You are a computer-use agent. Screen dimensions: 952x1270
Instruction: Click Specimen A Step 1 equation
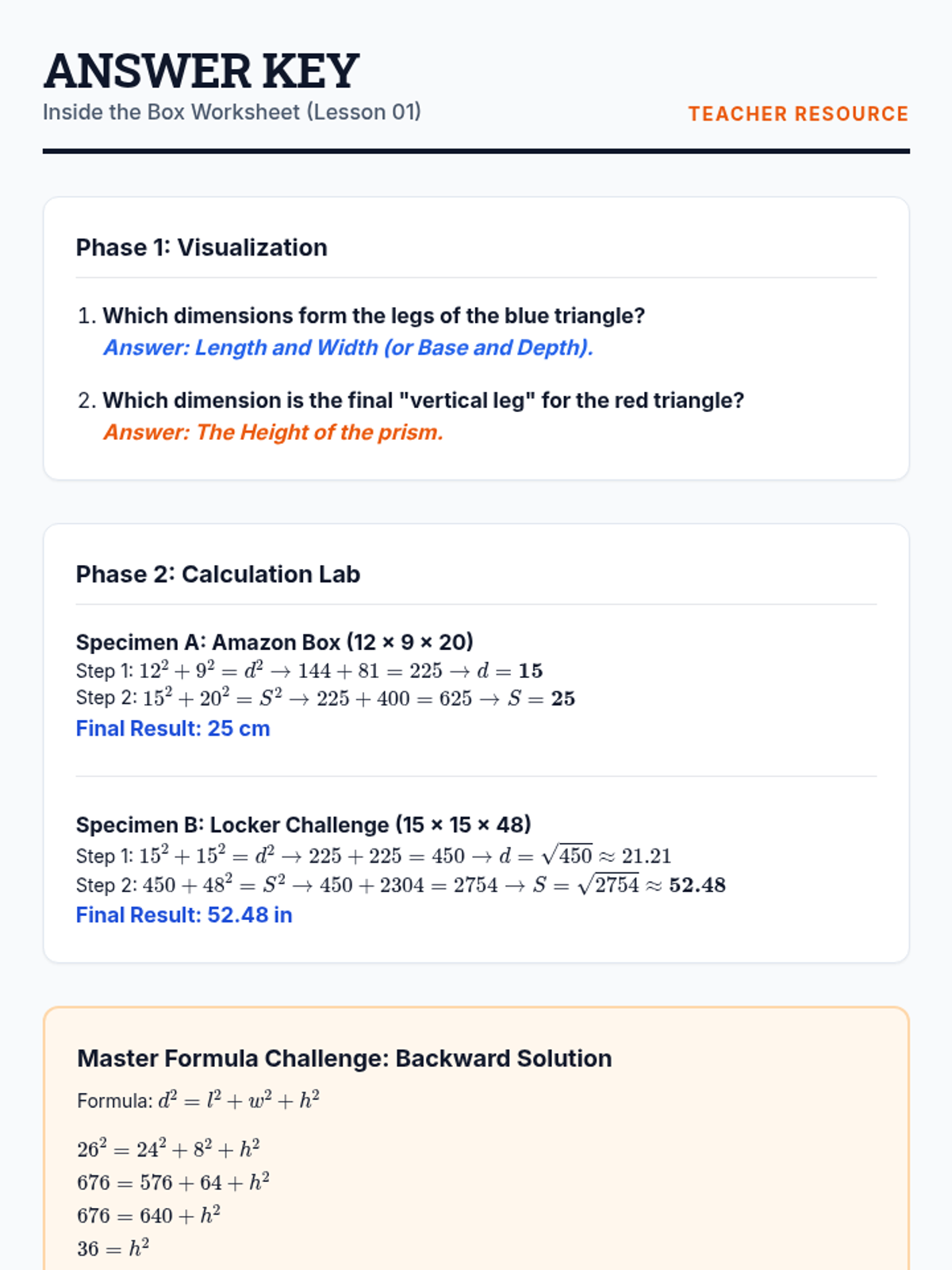tap(309, 672)
